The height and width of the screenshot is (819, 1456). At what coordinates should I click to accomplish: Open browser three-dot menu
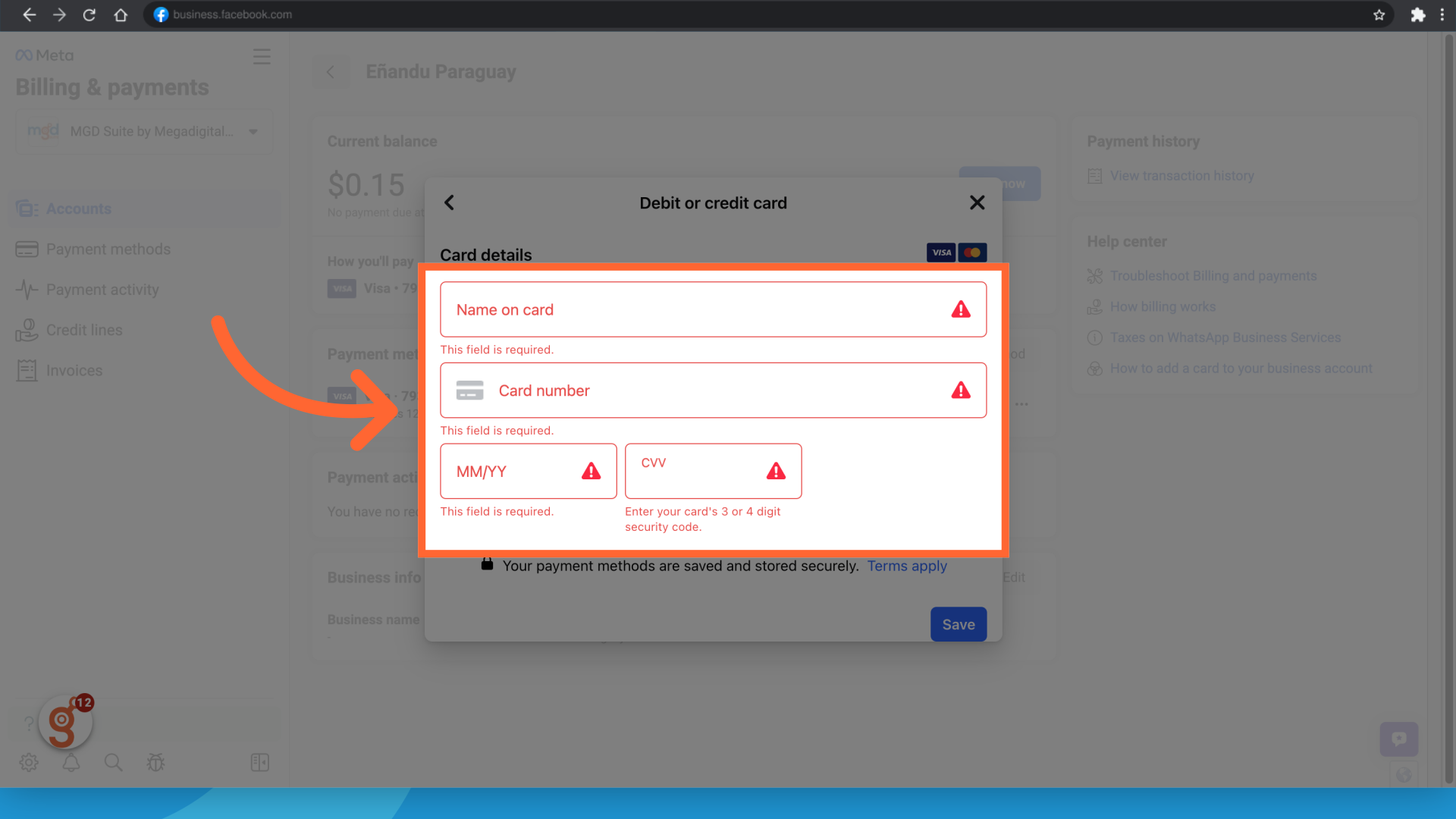tap(1442, 14)
